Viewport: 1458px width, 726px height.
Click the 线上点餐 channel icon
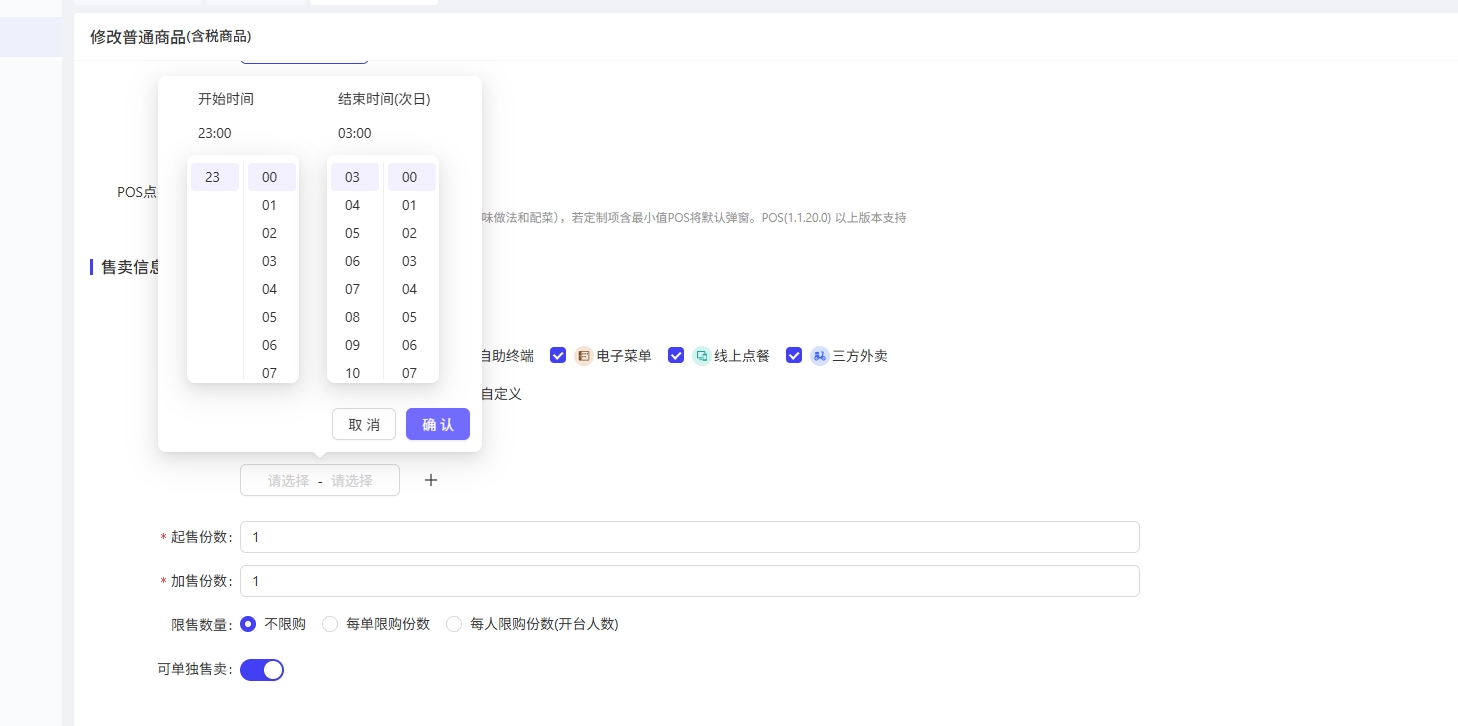702,355
